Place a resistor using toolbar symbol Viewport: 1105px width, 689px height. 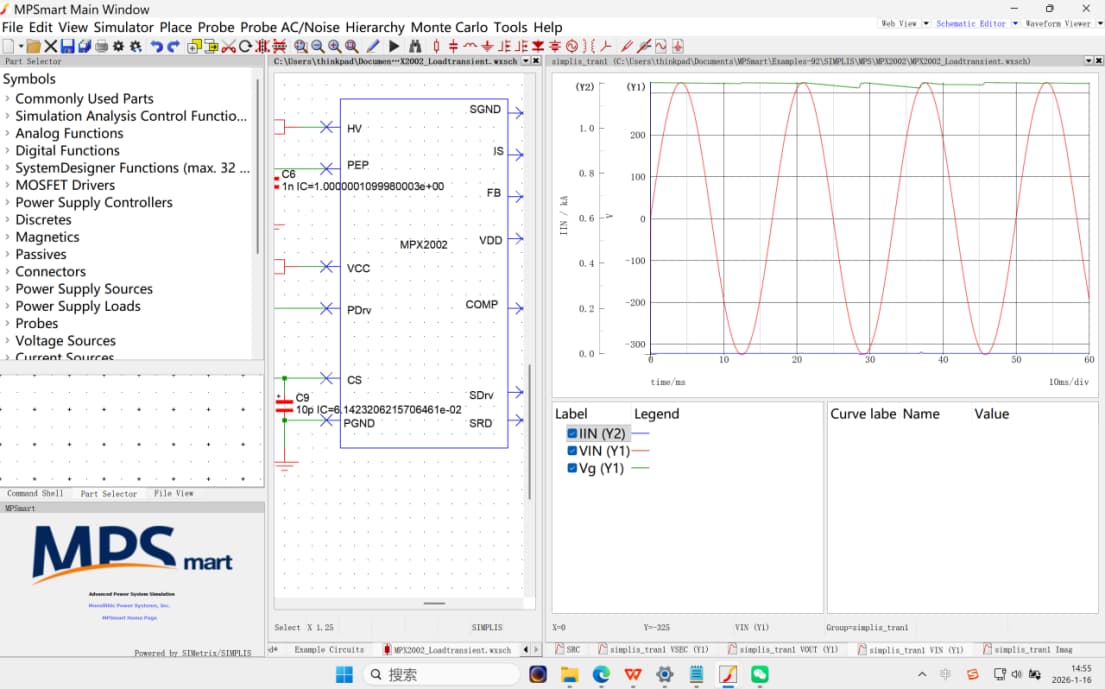tap(436, 46)
